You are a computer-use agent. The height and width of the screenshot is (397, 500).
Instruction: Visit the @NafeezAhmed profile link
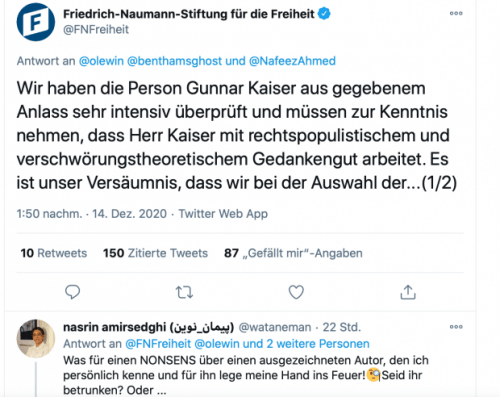pos(292,61)
